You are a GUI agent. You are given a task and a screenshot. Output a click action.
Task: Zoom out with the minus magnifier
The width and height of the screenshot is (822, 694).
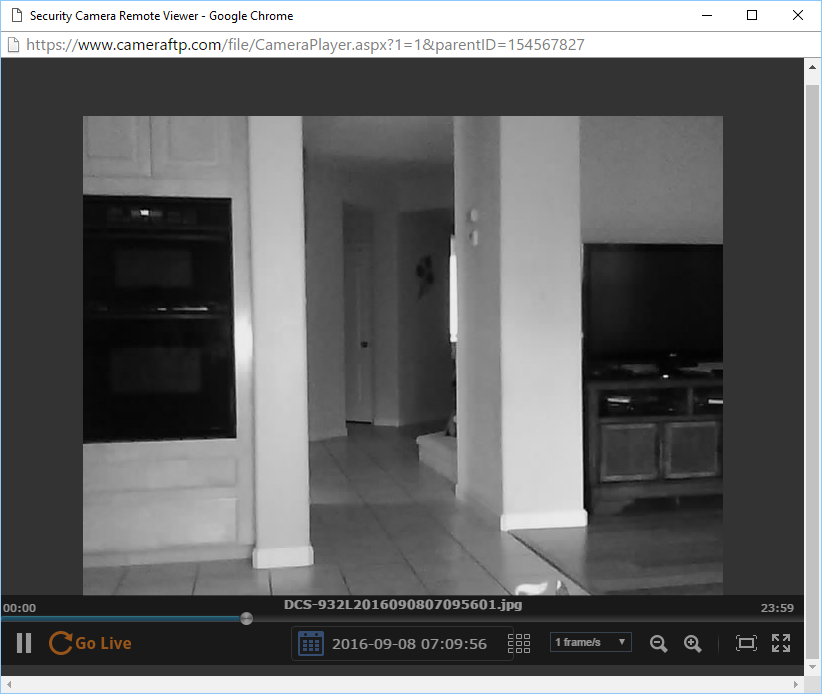658,643
